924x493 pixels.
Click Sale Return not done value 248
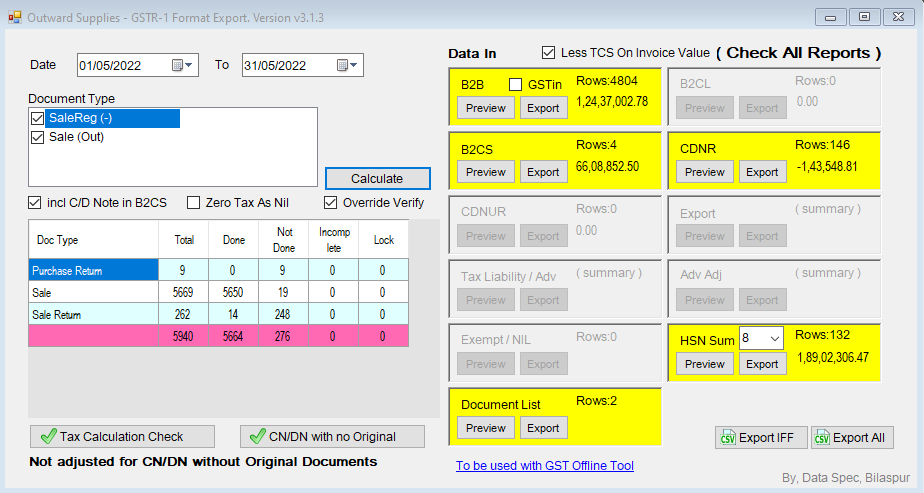point(283,314)
